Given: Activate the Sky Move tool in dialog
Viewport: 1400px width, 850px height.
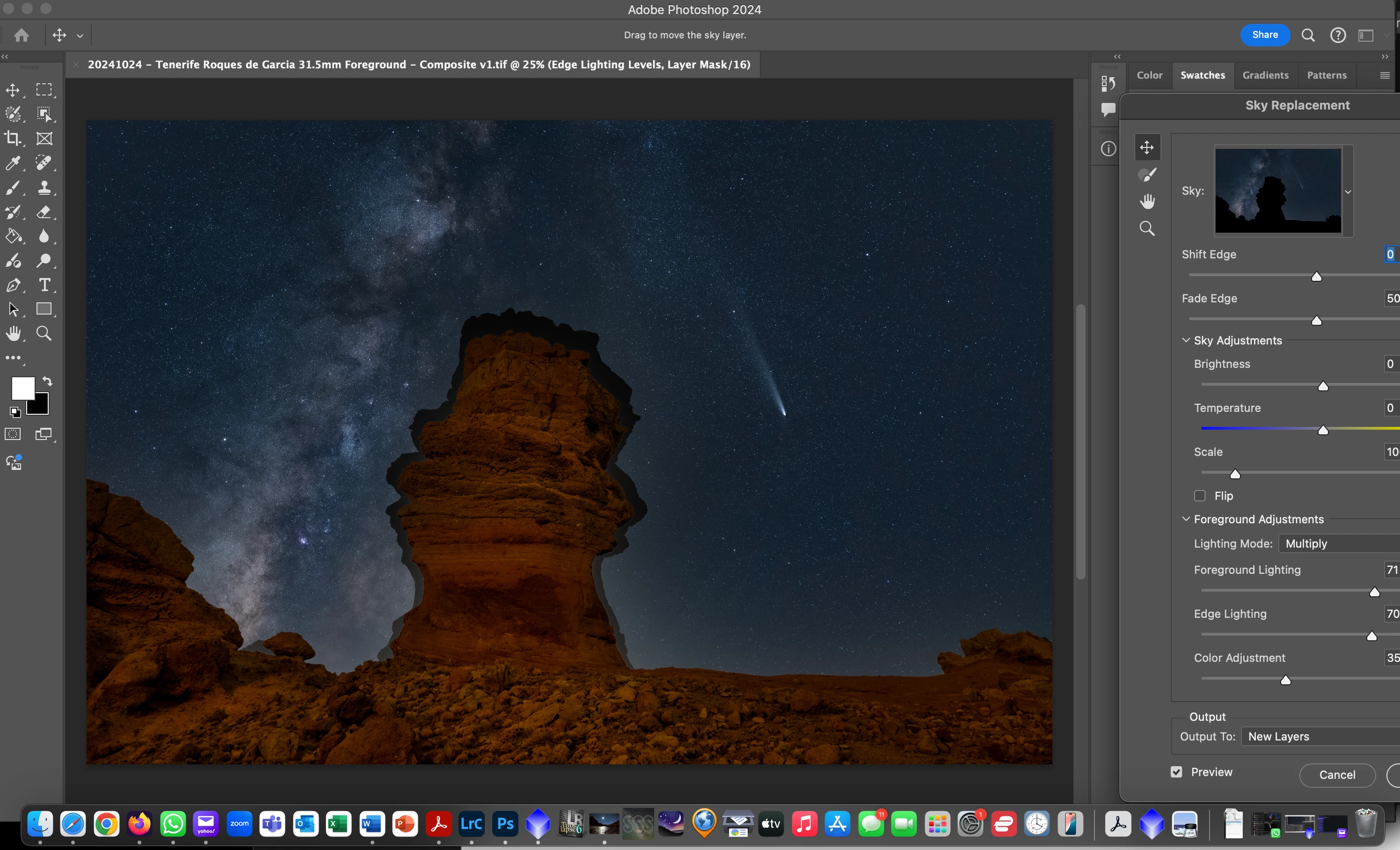Looking at the screenshot, I should click(1146, 148).
